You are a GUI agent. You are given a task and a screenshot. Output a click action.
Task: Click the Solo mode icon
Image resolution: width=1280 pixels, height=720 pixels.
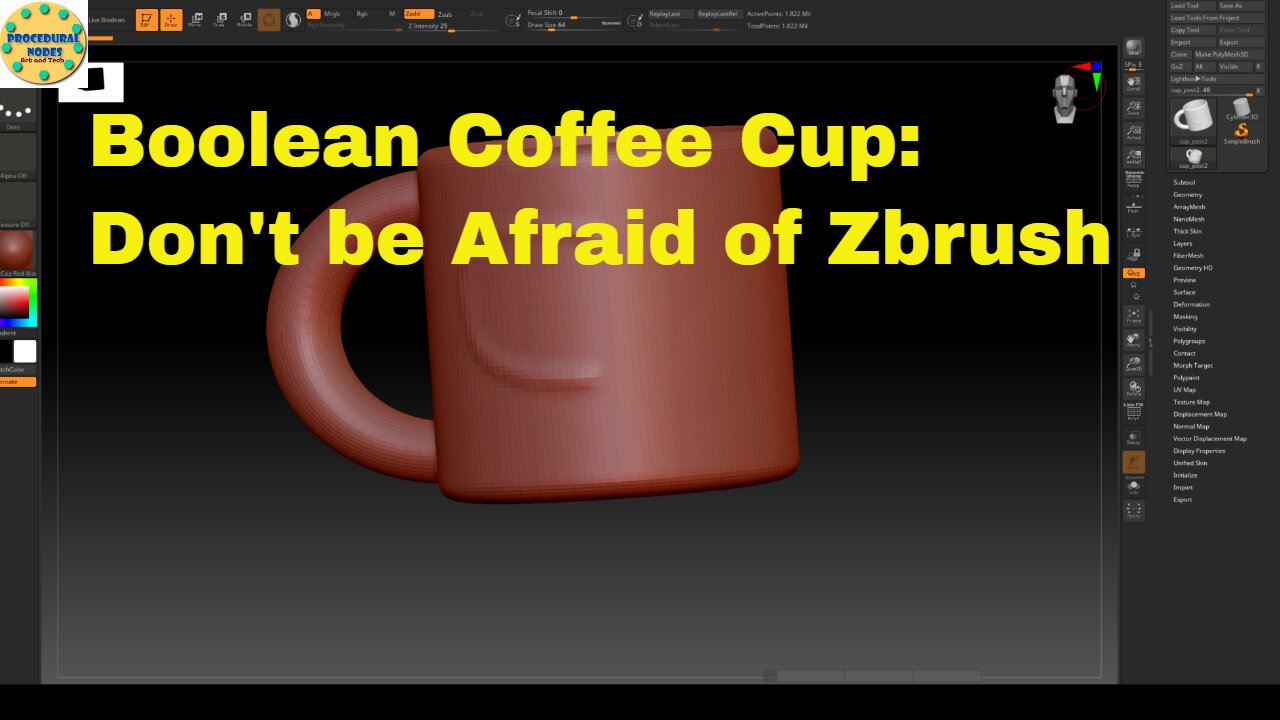(1133, 487)
